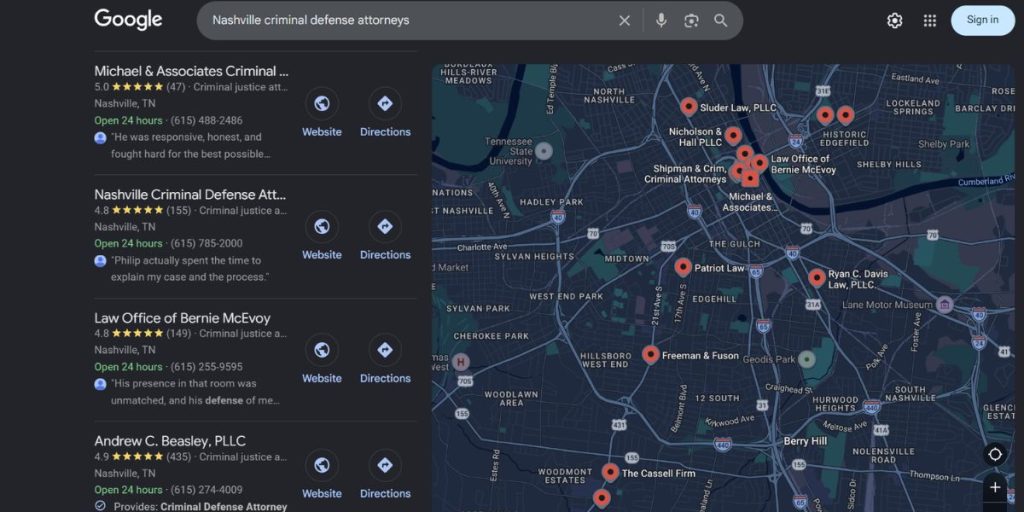Screen dimensions: 1024x512
Task: Click the (47) review count for Michael & Associates
Action: pyautogui.click(x=176, y=87)
